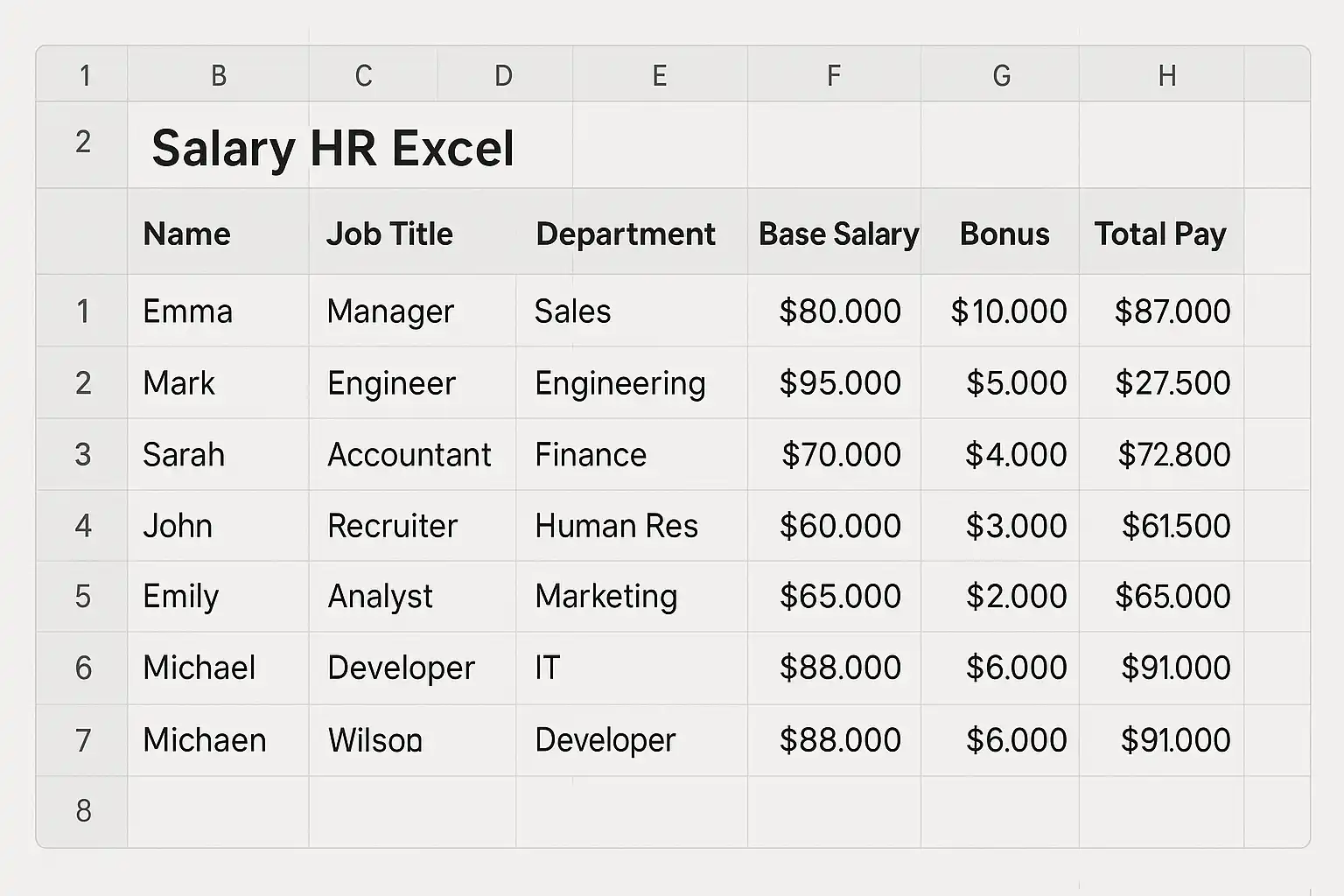Select the Total Pay header cell
This screenshot has height=896, width=1344.
pos(1160,234)
